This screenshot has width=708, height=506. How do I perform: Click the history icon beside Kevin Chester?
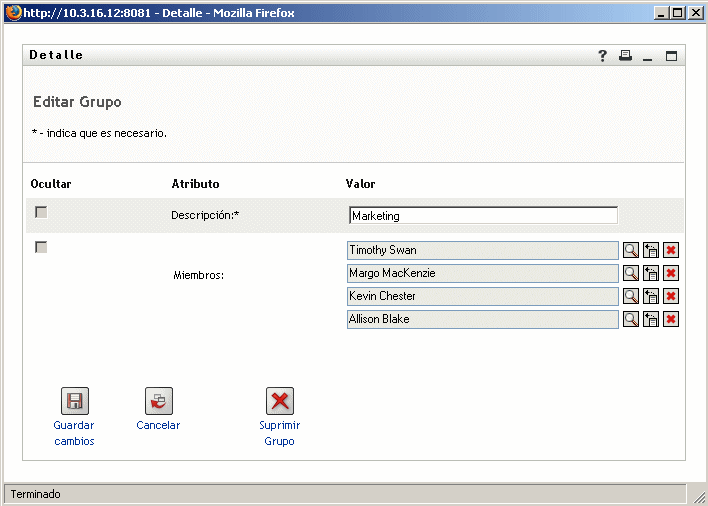[x=651, y=296]
